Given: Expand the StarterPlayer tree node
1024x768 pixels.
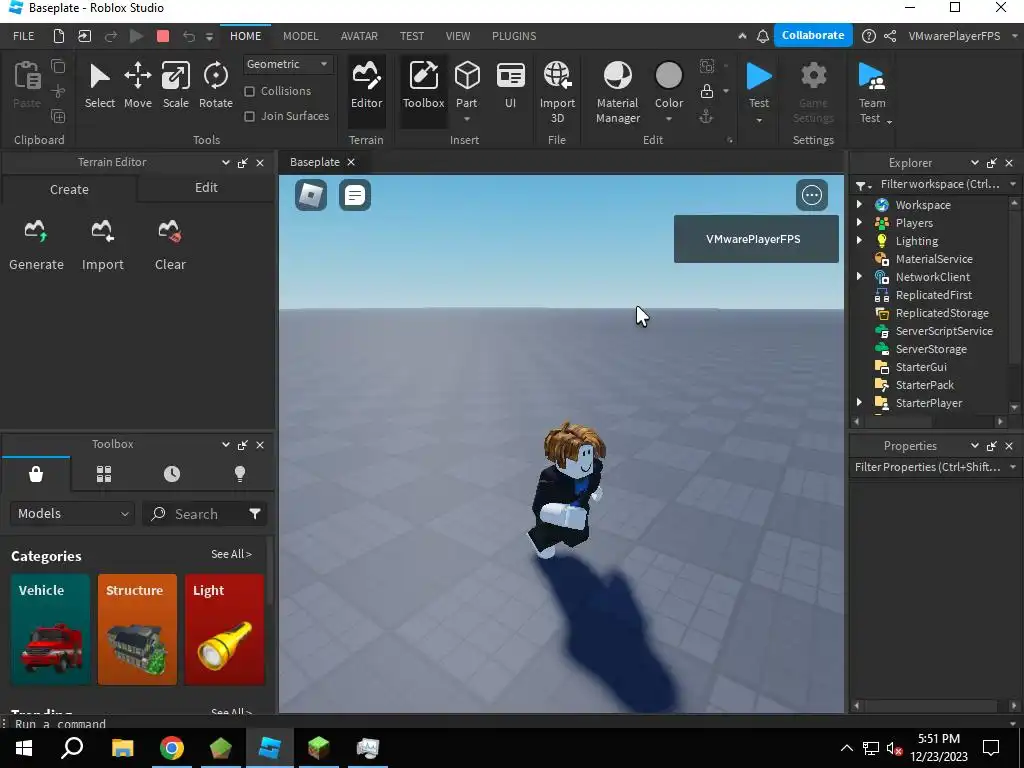Looking at the screenshot, I should pyautogui.click(x=859, y=402).
